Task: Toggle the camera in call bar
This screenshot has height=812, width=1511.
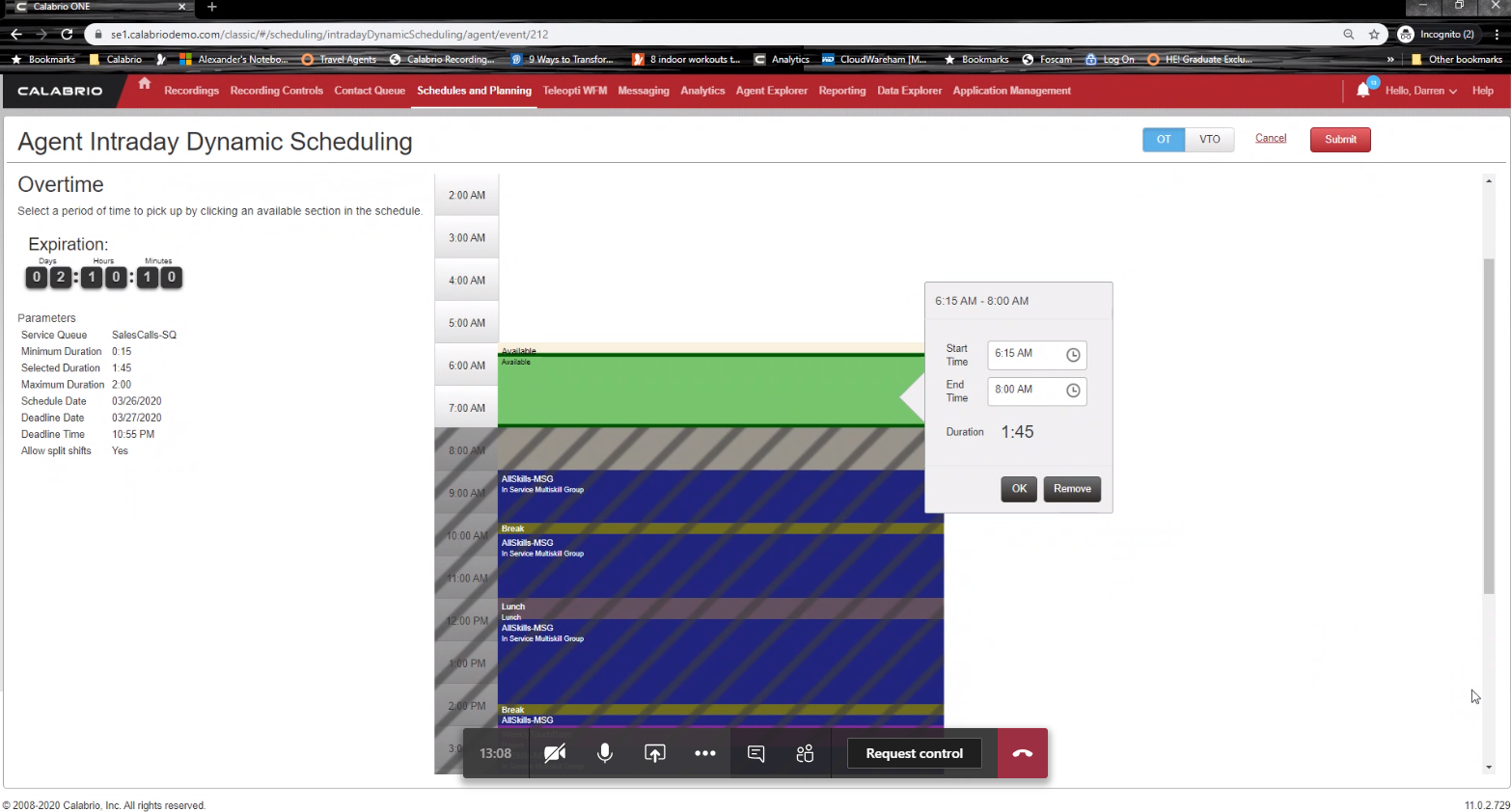Action: (555, 754)
